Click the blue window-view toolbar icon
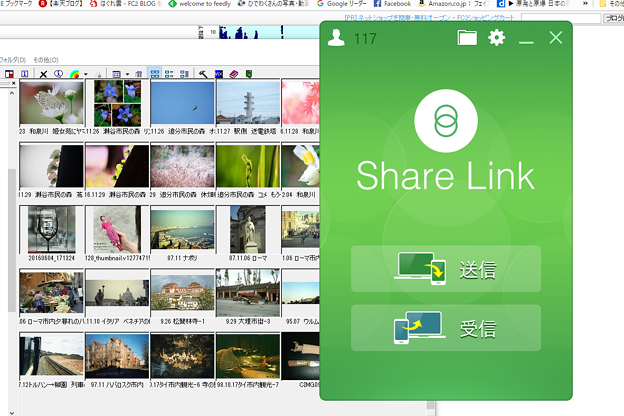Viewport: 624px width, 416px height. pyautogui.click(x=116, y=74)
